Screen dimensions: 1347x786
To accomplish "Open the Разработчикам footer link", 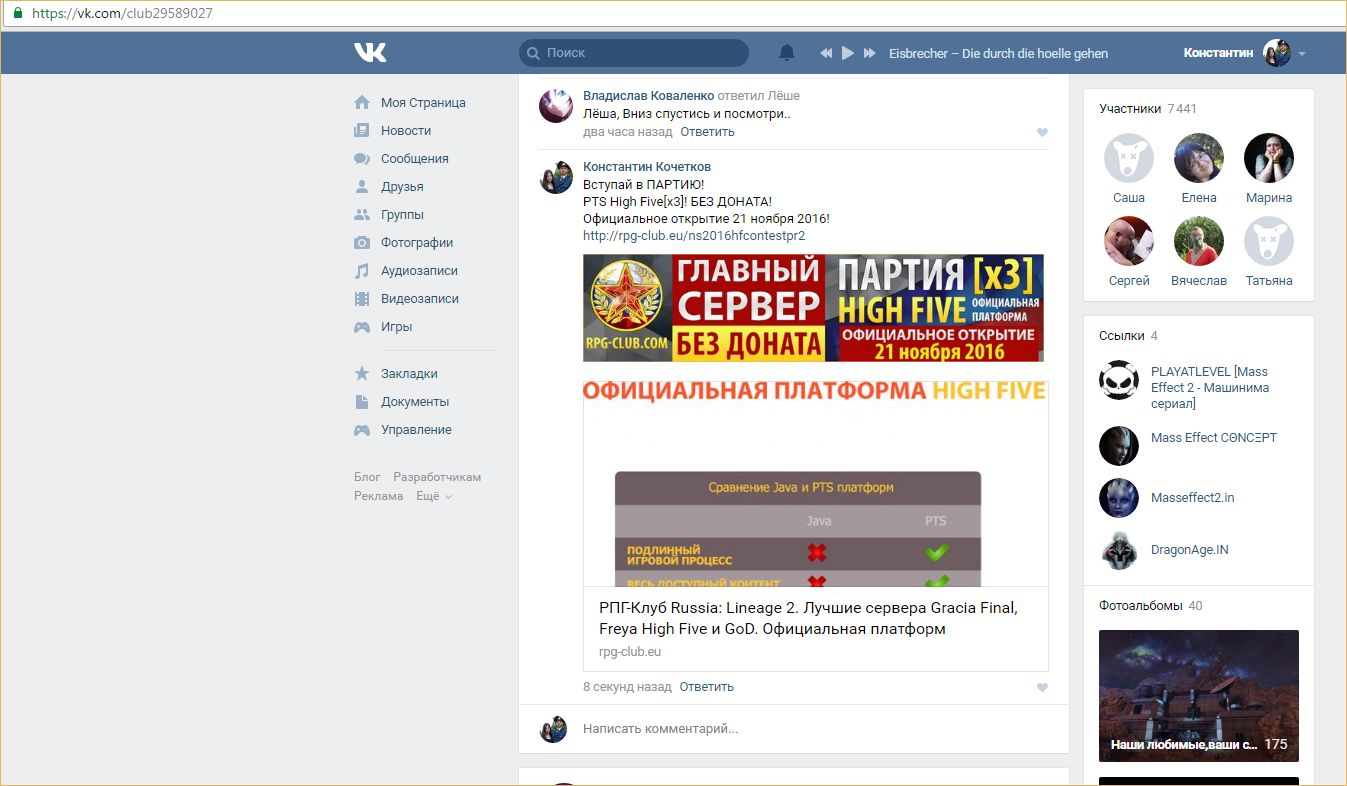I will (x=437, y=477).
